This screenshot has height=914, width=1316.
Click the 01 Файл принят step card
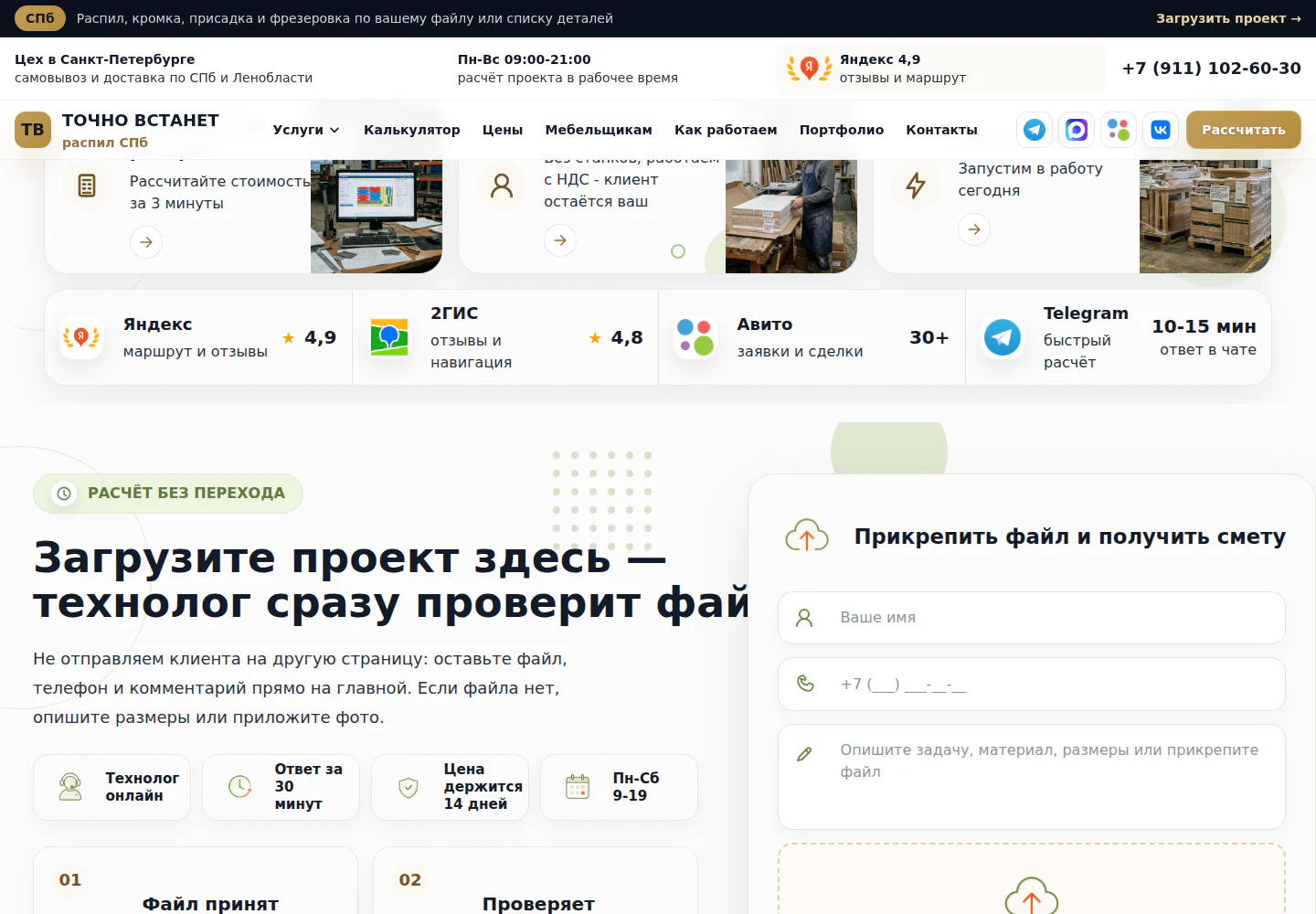click(196, 881)
